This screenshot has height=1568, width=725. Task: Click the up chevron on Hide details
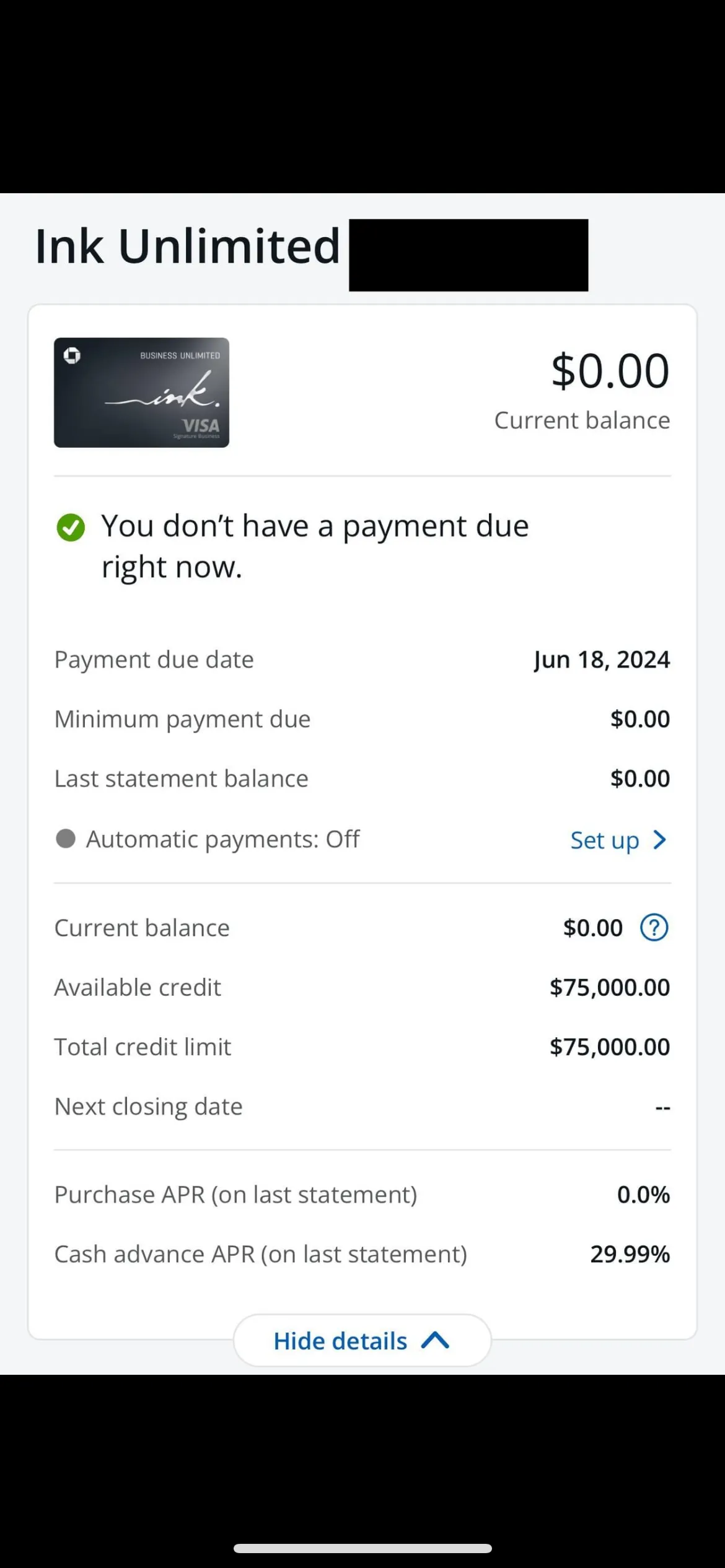[x=435, y=1341]
